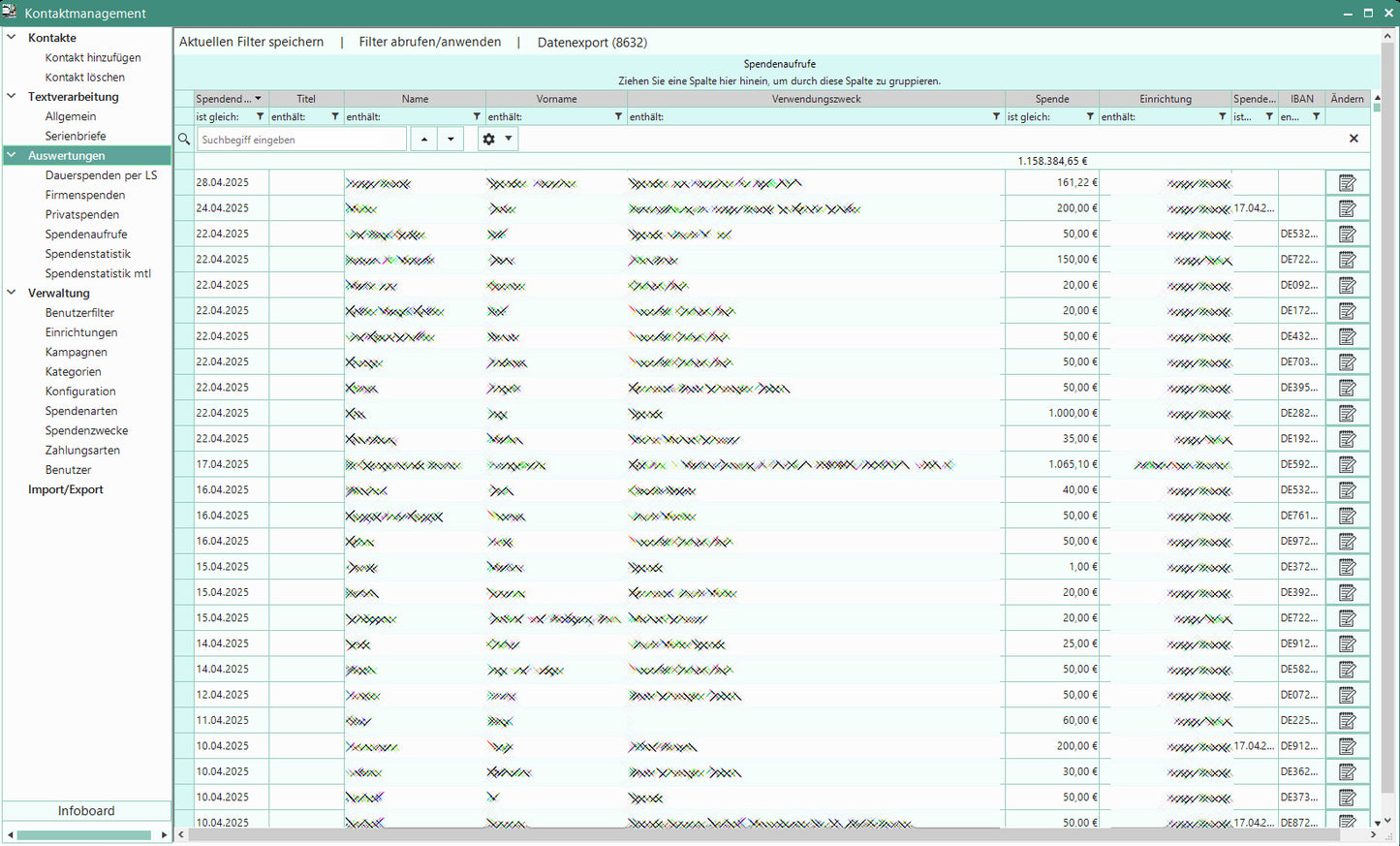Image resolution: width=1400 pixels, height=846 pixels.
Task: Close the search bar with the X
Action: 1353,139
